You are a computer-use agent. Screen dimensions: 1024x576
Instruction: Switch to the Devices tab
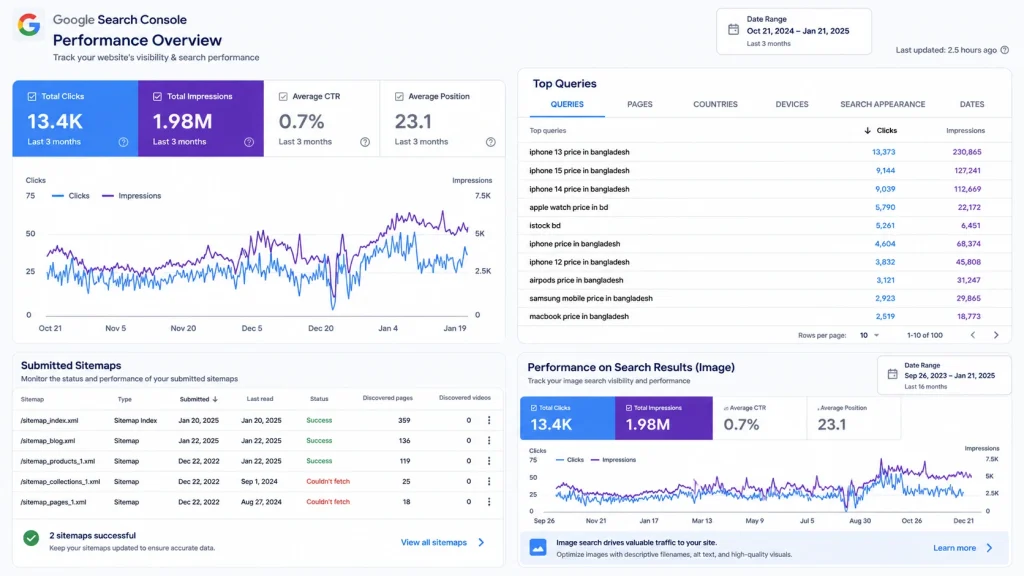tap(792, 104)
